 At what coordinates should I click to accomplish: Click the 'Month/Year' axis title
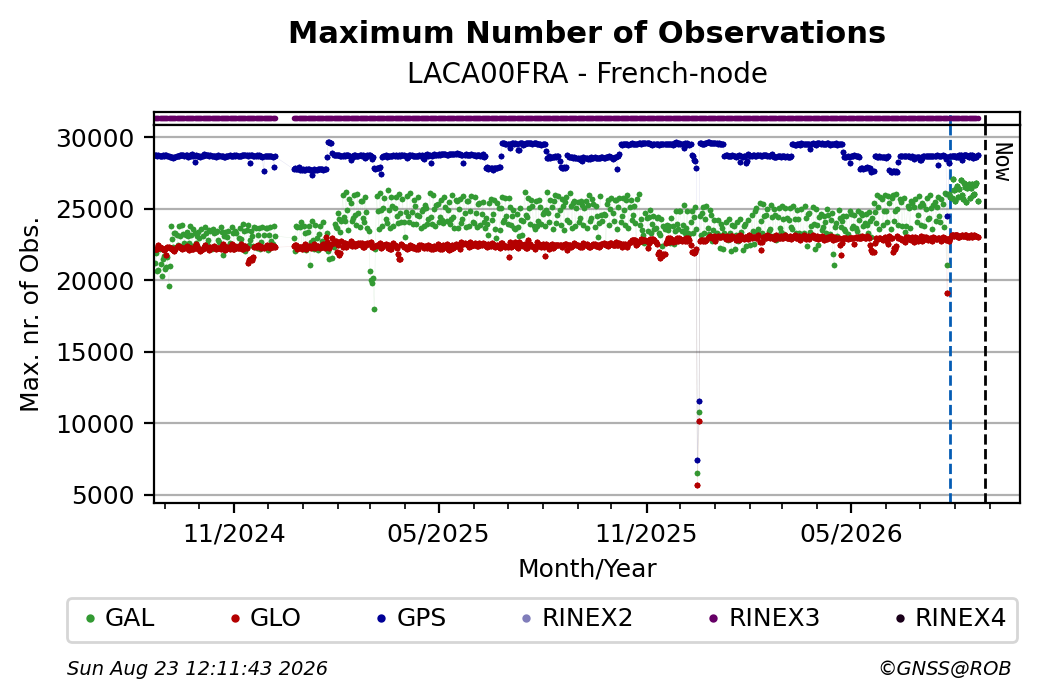(587, 569)
